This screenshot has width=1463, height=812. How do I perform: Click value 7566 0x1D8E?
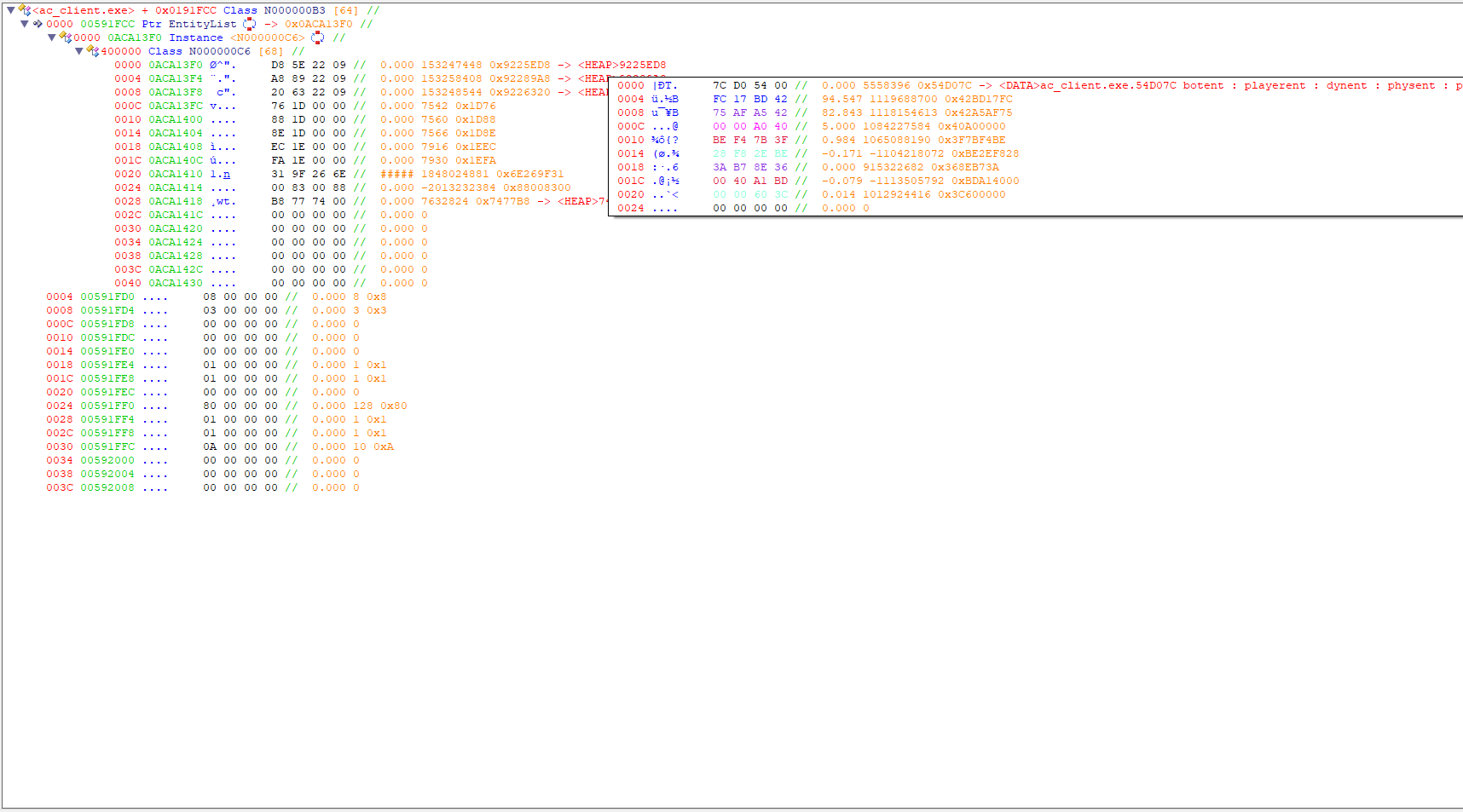459,133
